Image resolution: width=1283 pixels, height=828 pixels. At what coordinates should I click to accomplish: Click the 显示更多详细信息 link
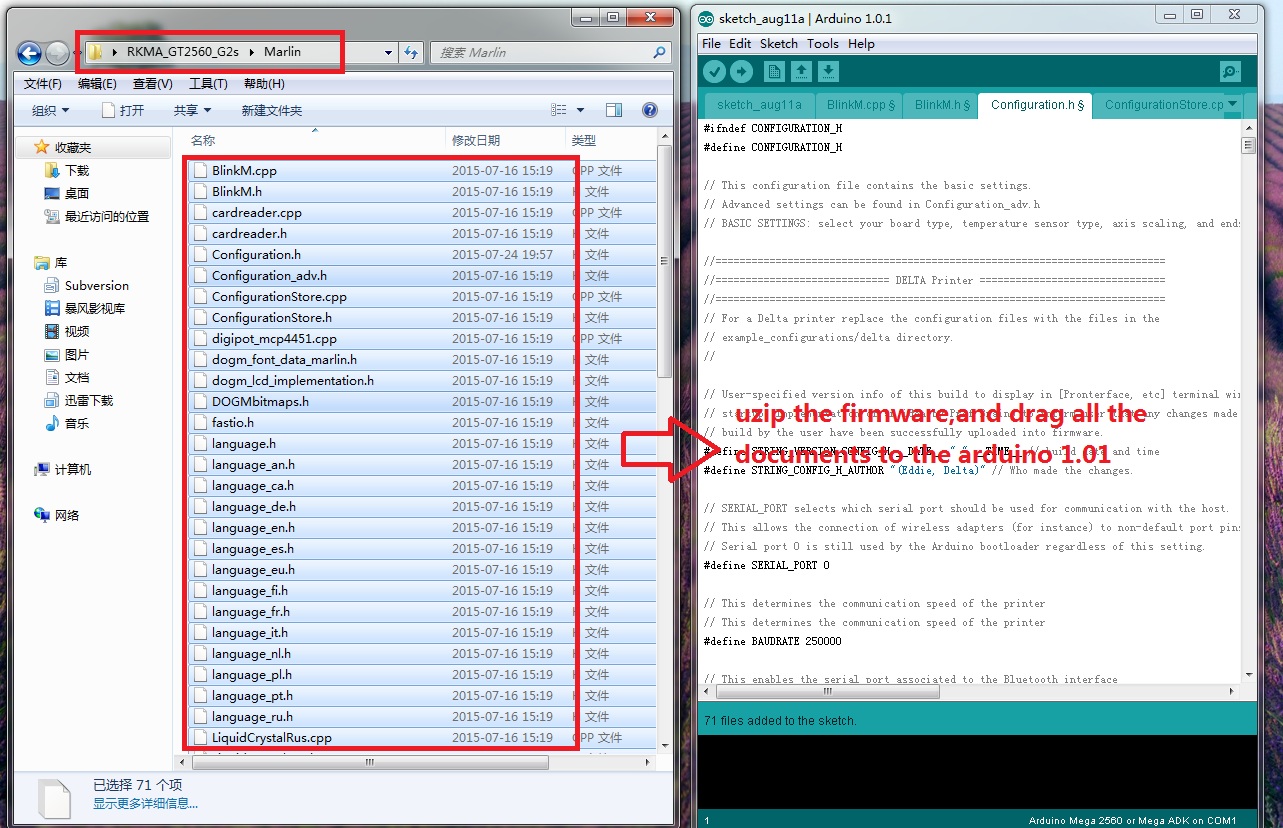pos(145,803)
